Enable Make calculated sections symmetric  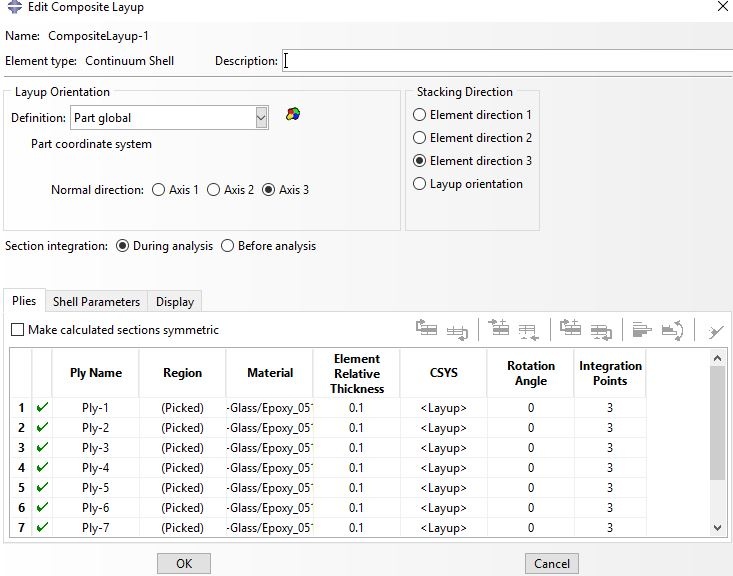click(x=17, y=330)
